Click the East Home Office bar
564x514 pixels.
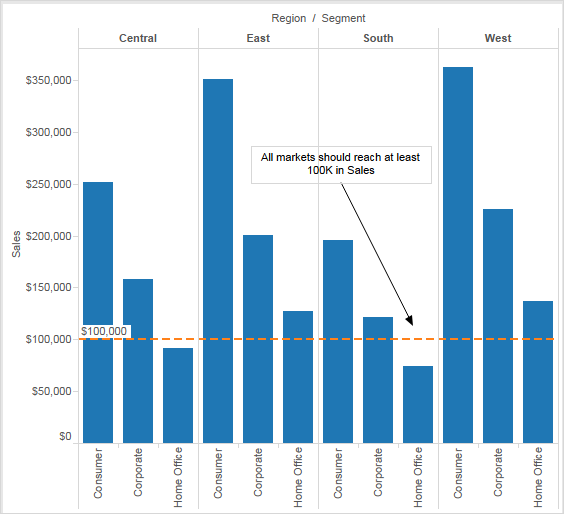298,377
